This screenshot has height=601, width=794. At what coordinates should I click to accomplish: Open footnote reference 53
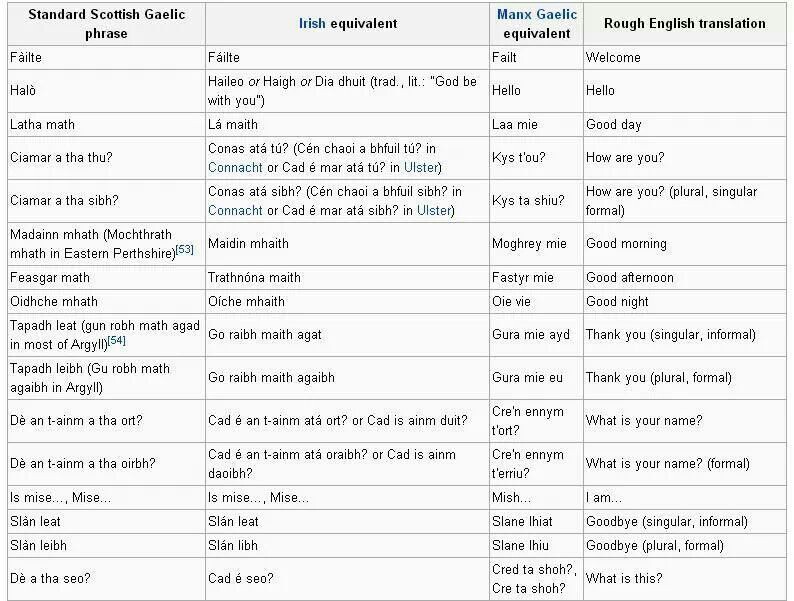pyautogui.click(x=185, y=249)
